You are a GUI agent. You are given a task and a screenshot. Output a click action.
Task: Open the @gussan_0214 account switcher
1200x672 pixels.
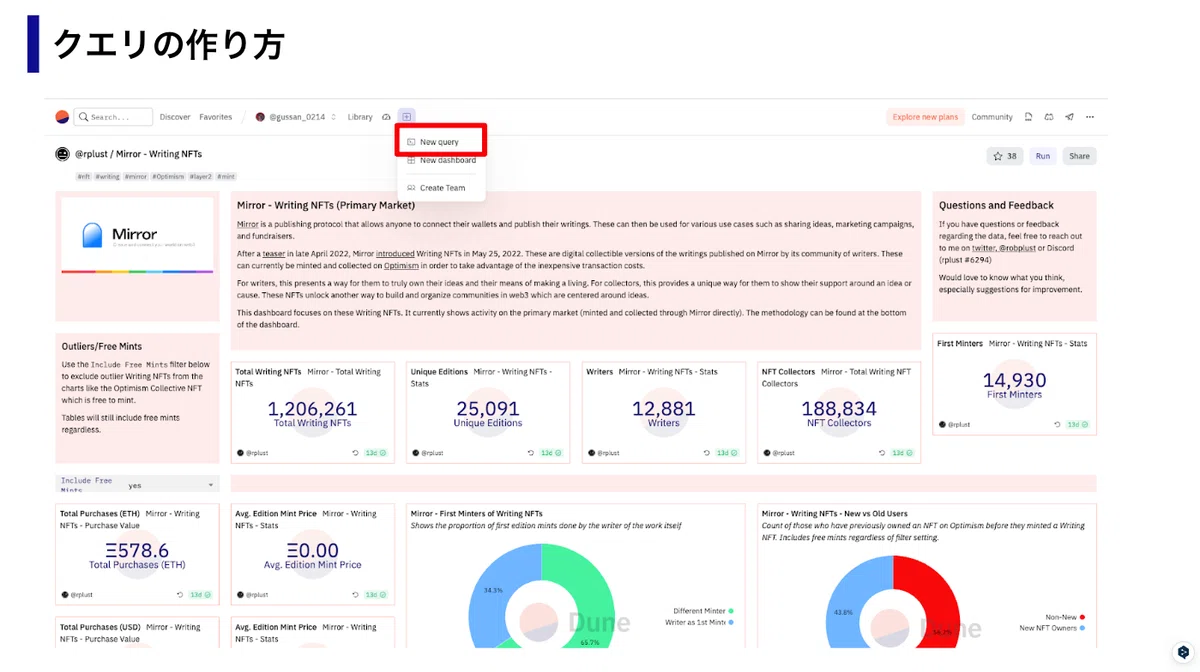(x=295, y=117)
